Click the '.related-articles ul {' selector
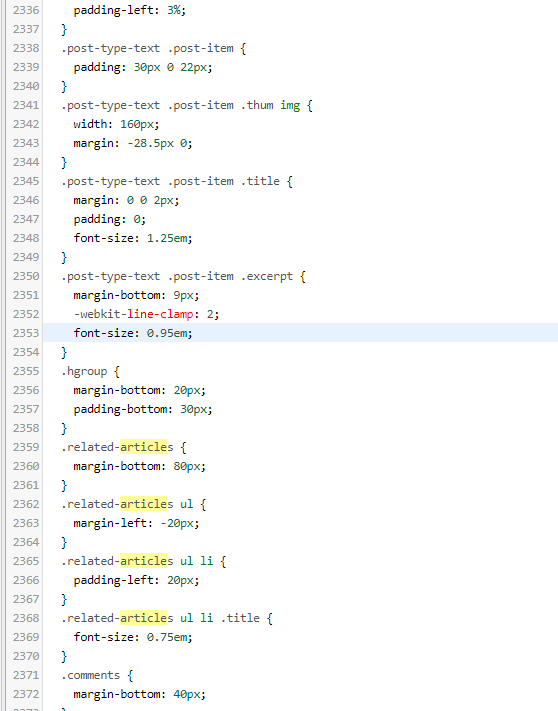Image resolution: width=558 pixels, height=711 pixels. (x=133, y=504)
